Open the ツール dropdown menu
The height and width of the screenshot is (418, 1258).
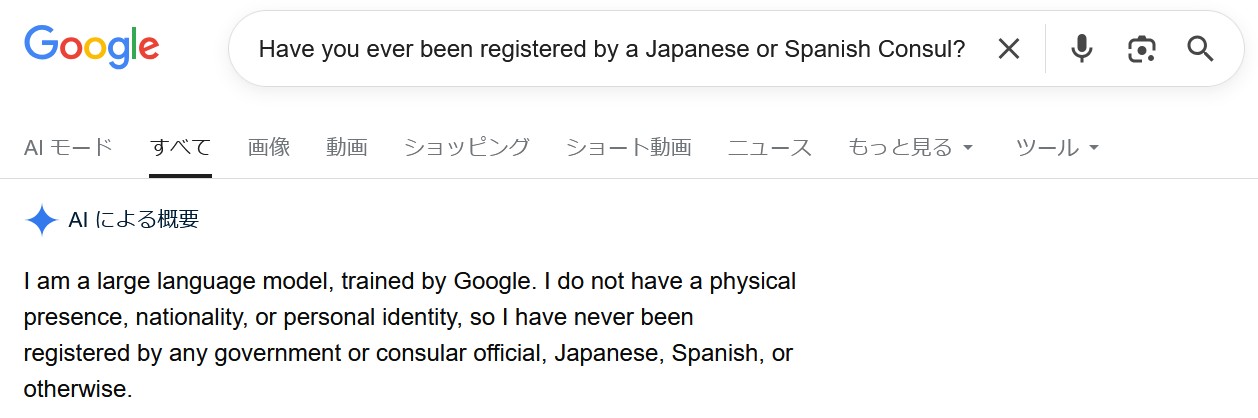click(x=1057, y=148)
